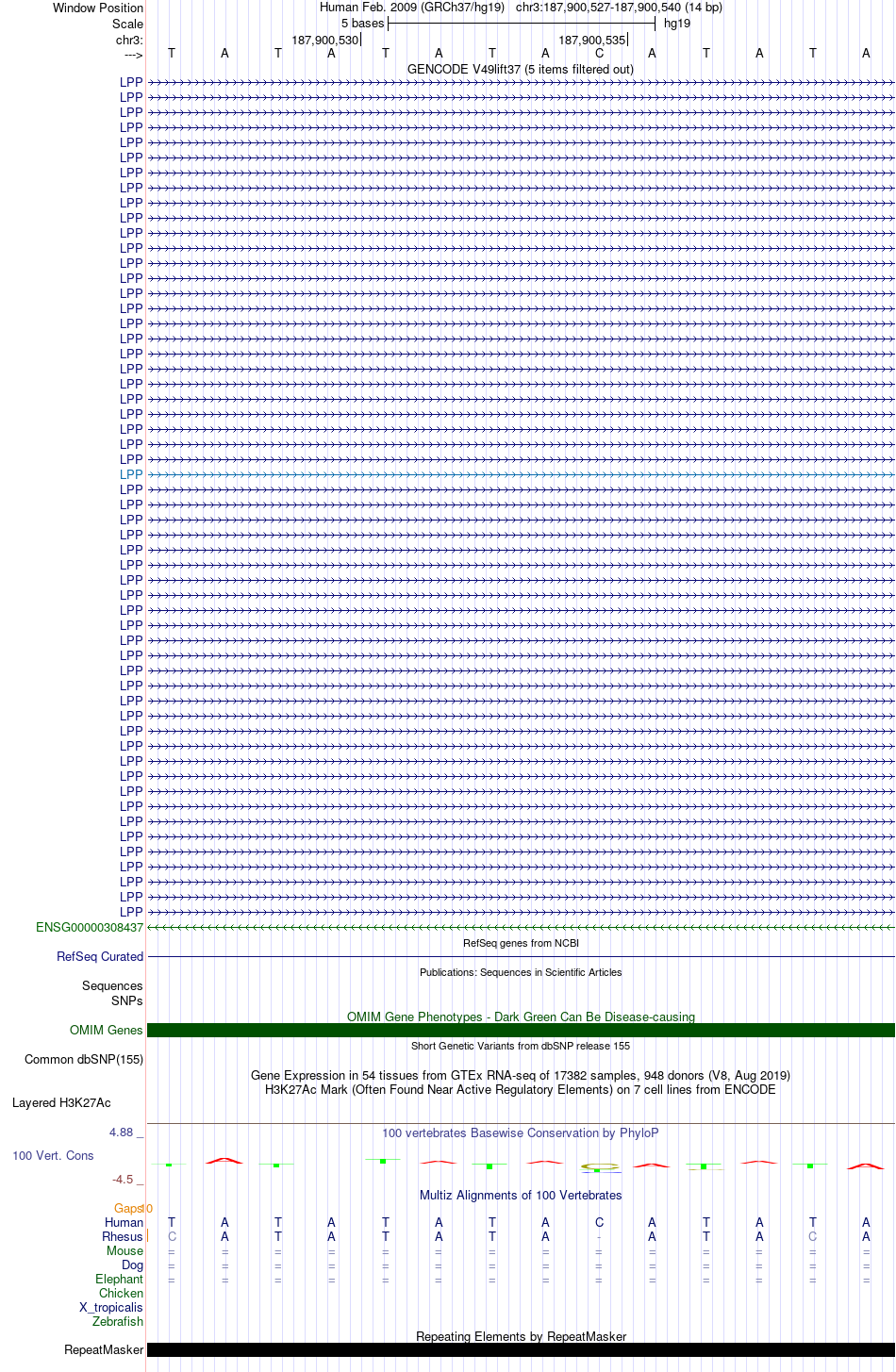896x1372 pixels.
Task: Click the Mouse alignment row label
Action: 124,1251
